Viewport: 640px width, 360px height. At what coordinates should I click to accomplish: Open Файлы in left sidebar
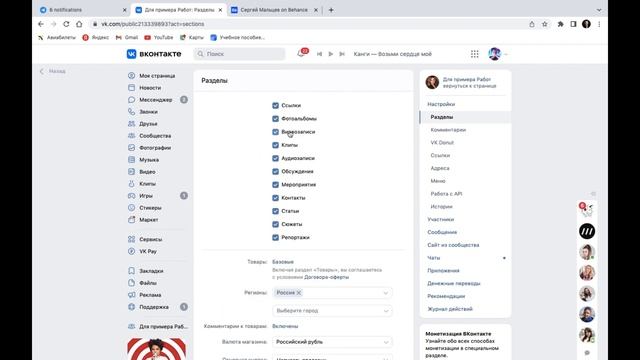coord(148,283)
